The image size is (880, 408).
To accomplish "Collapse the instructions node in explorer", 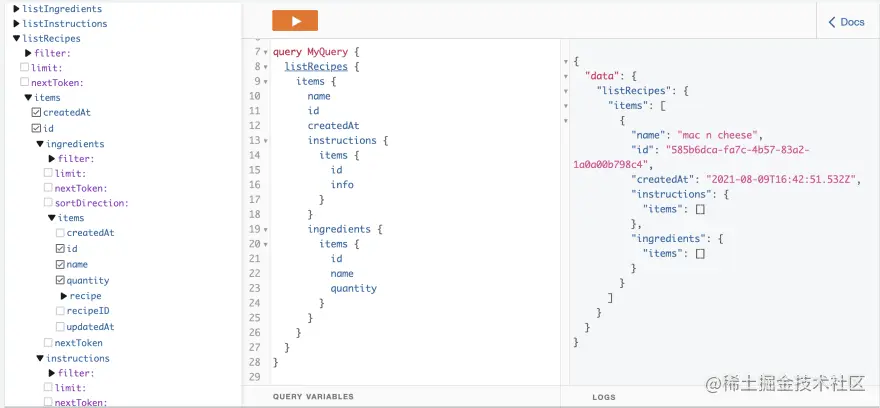I will 40,358.
